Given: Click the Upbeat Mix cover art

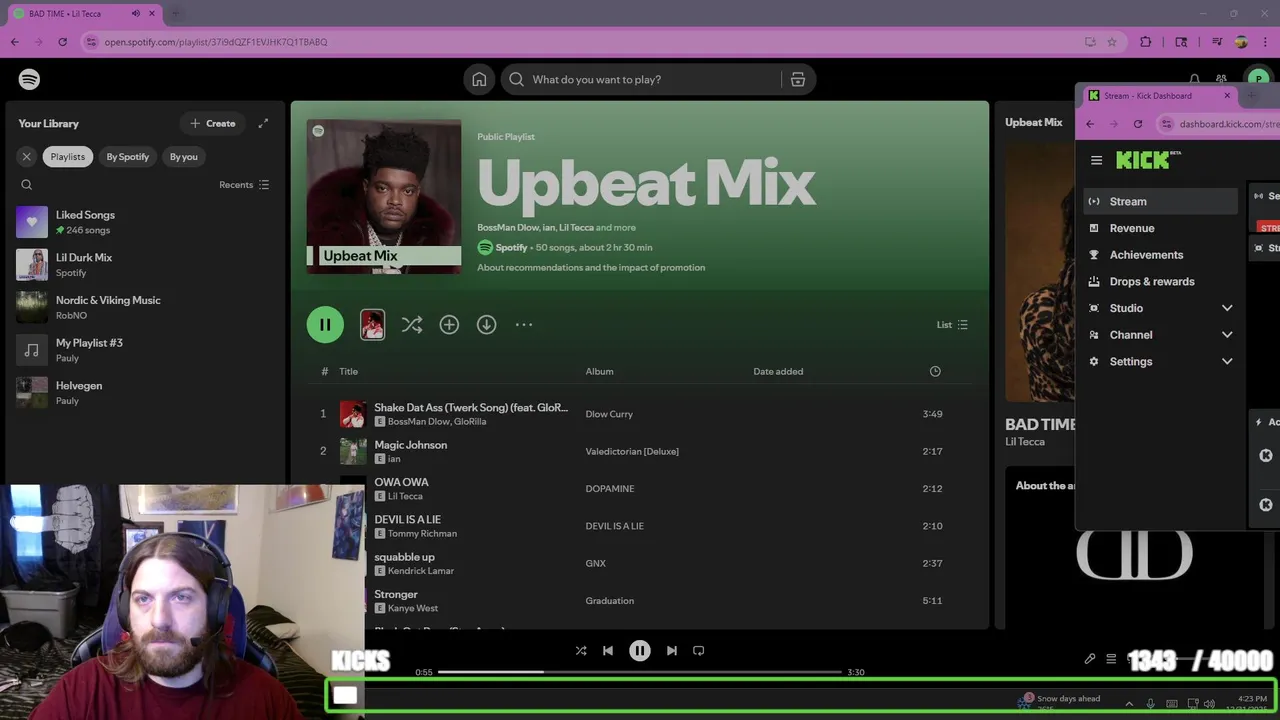Looking at the screenshot, I should pyautogui.click(x=384, y=197).
